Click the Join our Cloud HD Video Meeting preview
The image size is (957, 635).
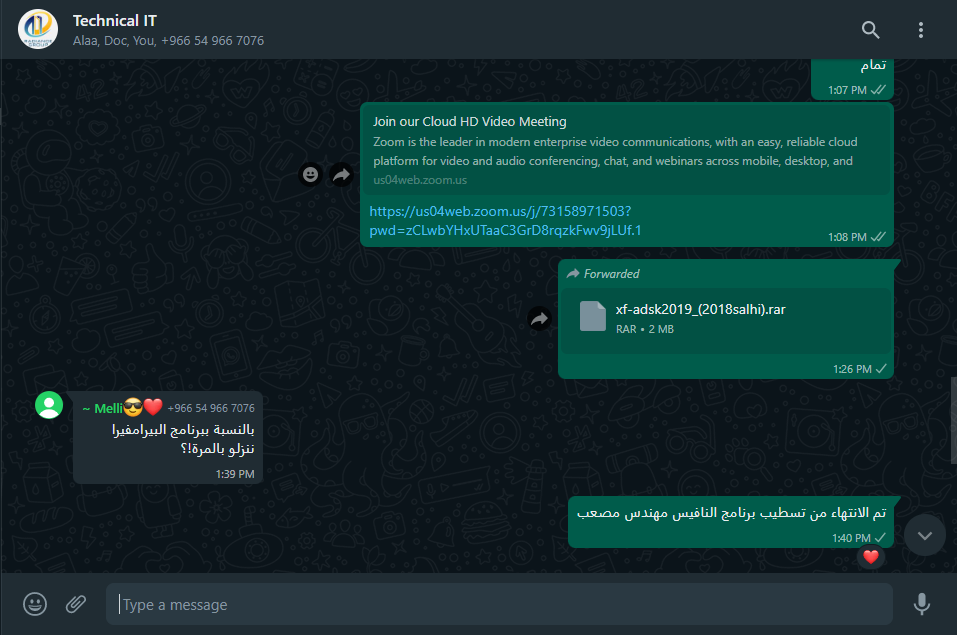[627, 150]
